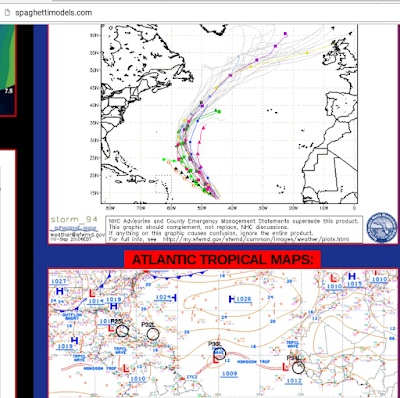Image resolution: width=400 pixels, height=398 pixels.
Task: Click the MONSOON TROF label in mid-Atlantic
Action: pyautogui.click(x=253, y=362)
